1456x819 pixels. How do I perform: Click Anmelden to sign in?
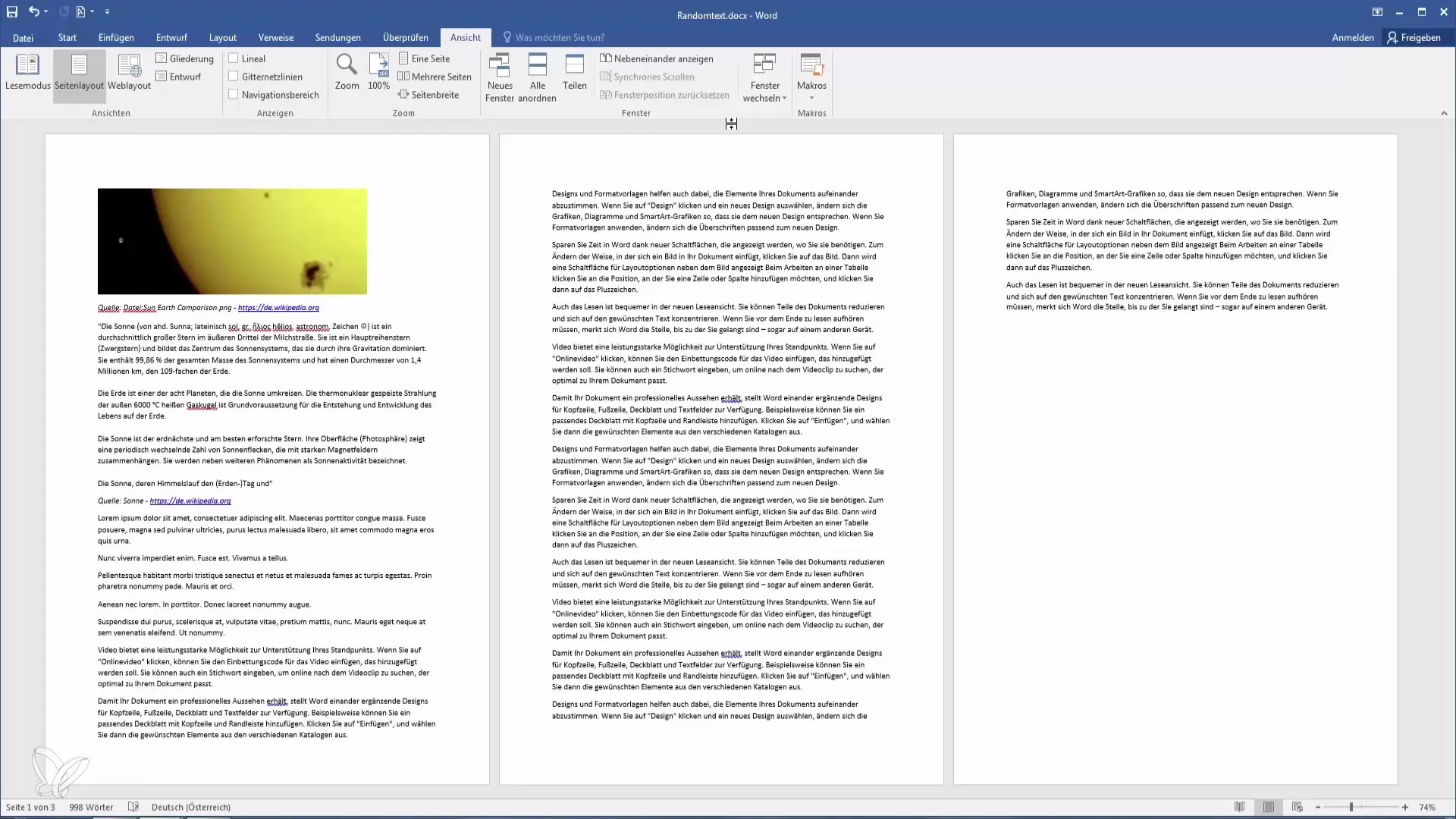1353,37
